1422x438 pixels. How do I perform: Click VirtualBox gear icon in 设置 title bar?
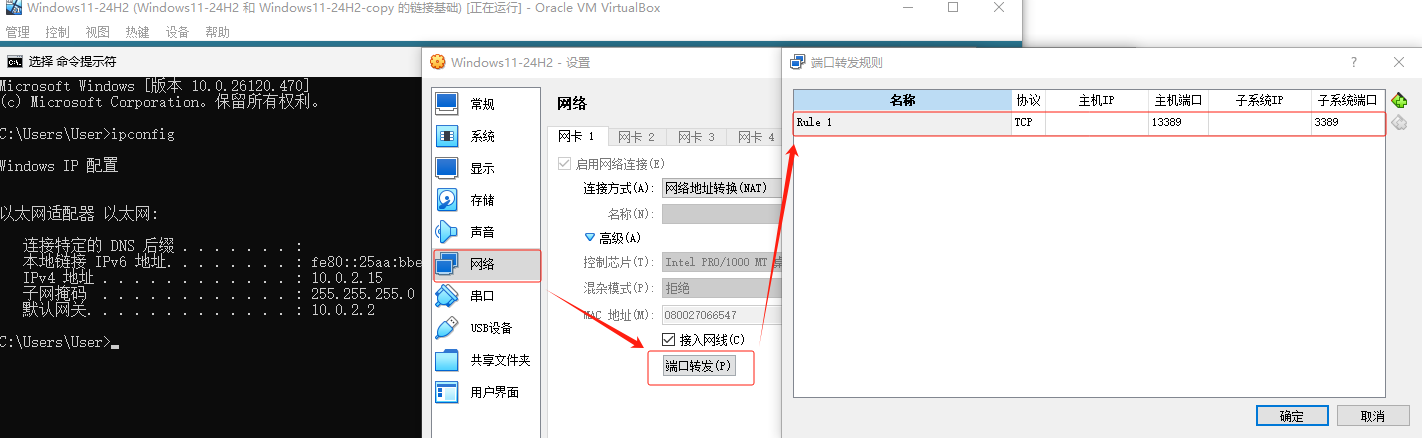click(x=438, y=62)
